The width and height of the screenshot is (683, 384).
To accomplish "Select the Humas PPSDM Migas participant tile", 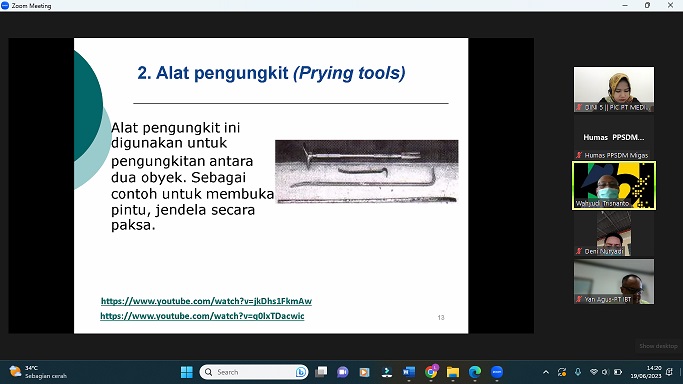I will pyautogui.click(x=614, y=138).
